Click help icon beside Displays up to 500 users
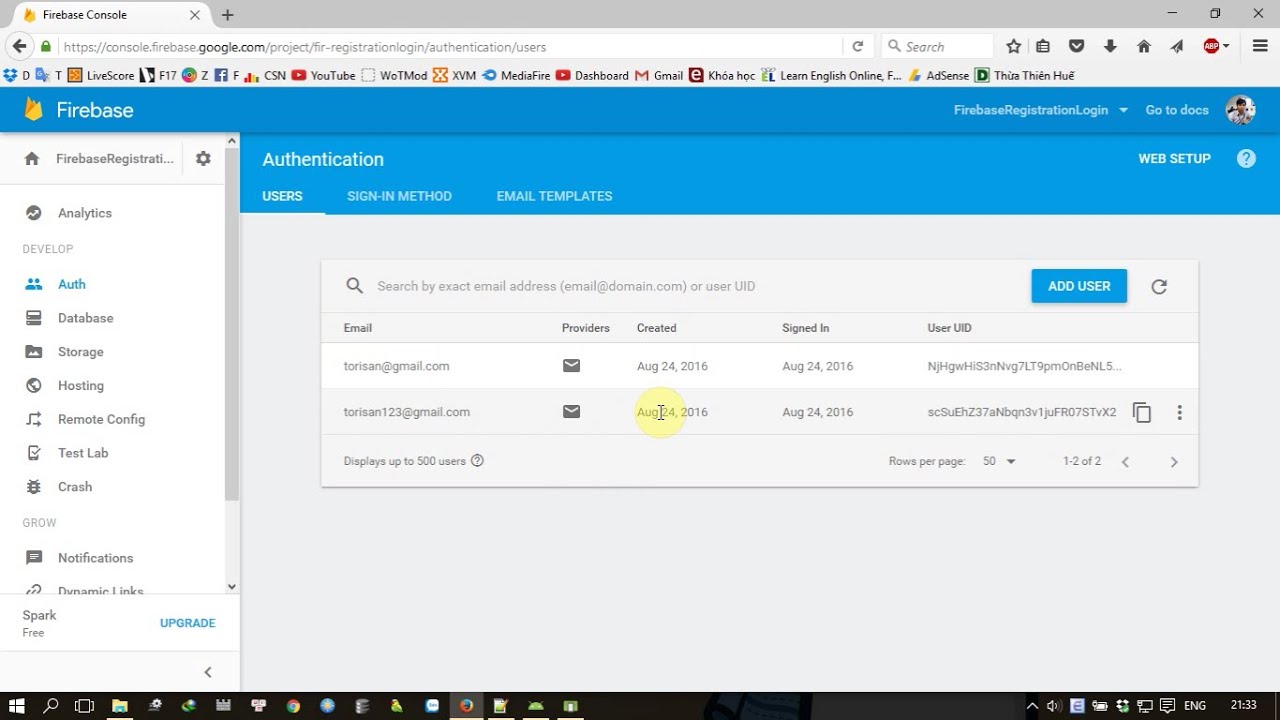 point(477,461)
